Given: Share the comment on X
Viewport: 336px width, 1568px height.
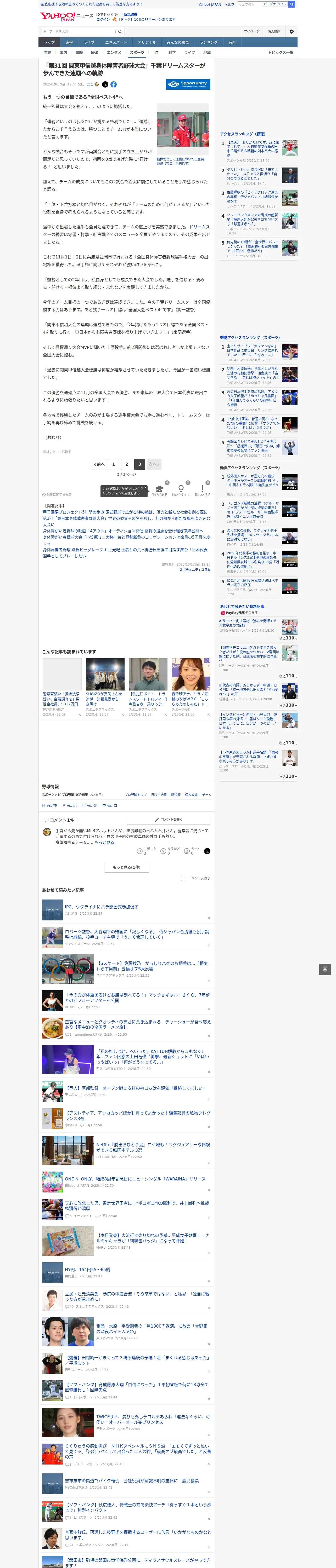Looking at the screenshot, I should [x=207, y=851].
